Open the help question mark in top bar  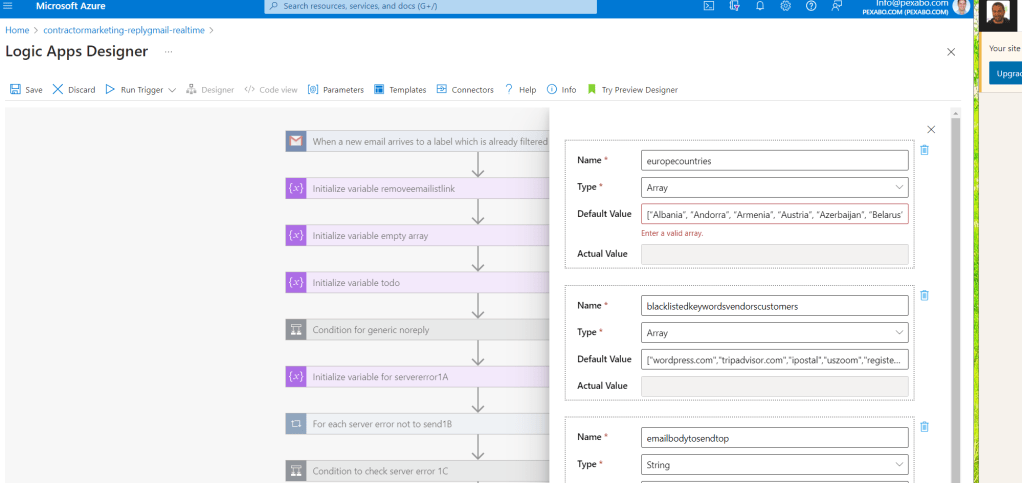pyautogui.click(x=811, y=6)
